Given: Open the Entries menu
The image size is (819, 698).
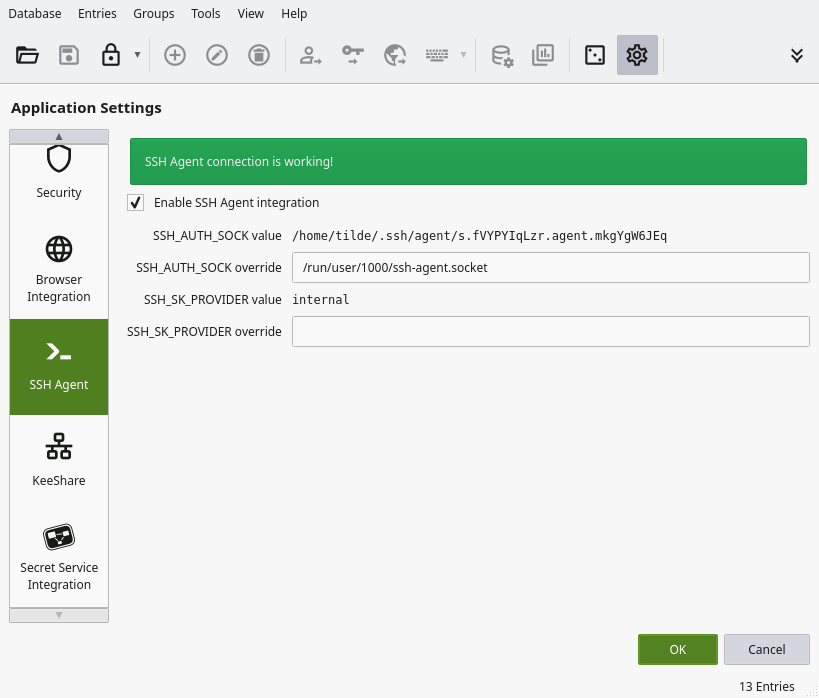Looking at the screenshot, I should click(97, 13).
